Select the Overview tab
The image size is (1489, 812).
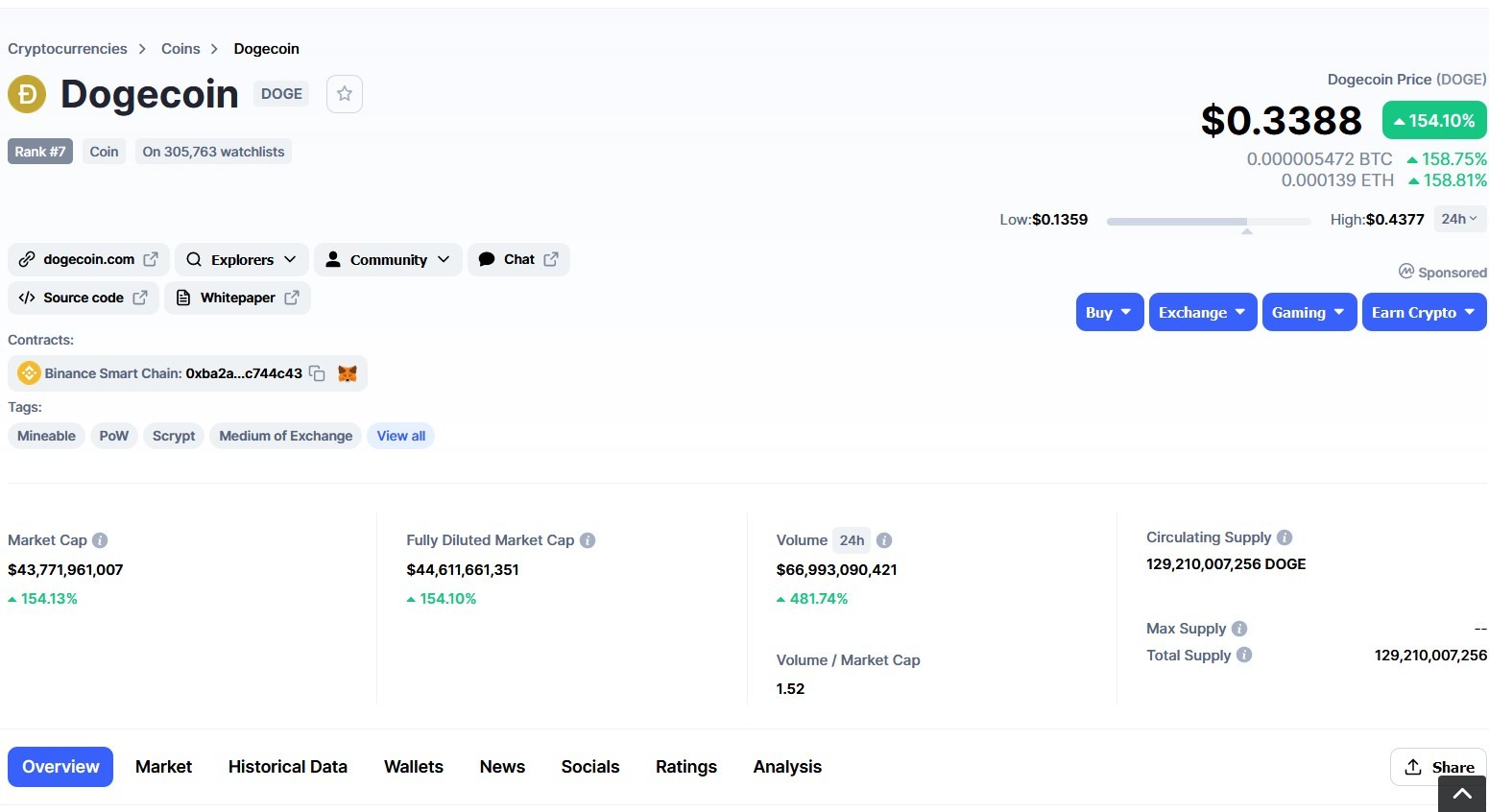[x=60, y=767]
